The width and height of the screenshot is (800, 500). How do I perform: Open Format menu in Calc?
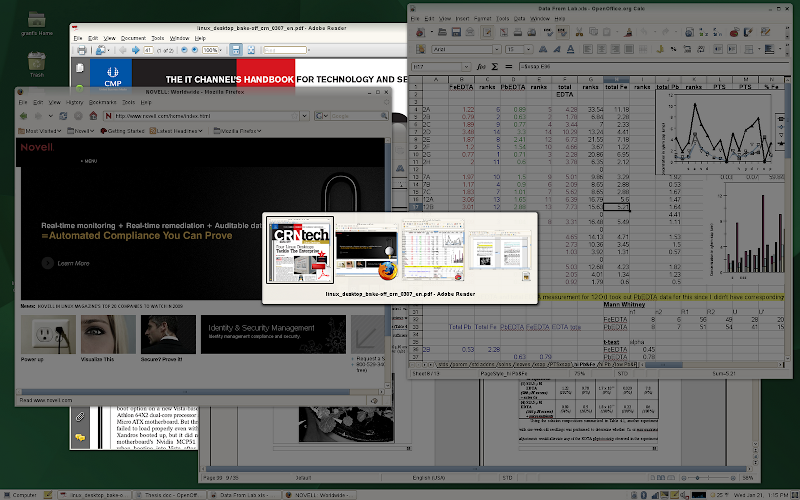tap(483, 19)
